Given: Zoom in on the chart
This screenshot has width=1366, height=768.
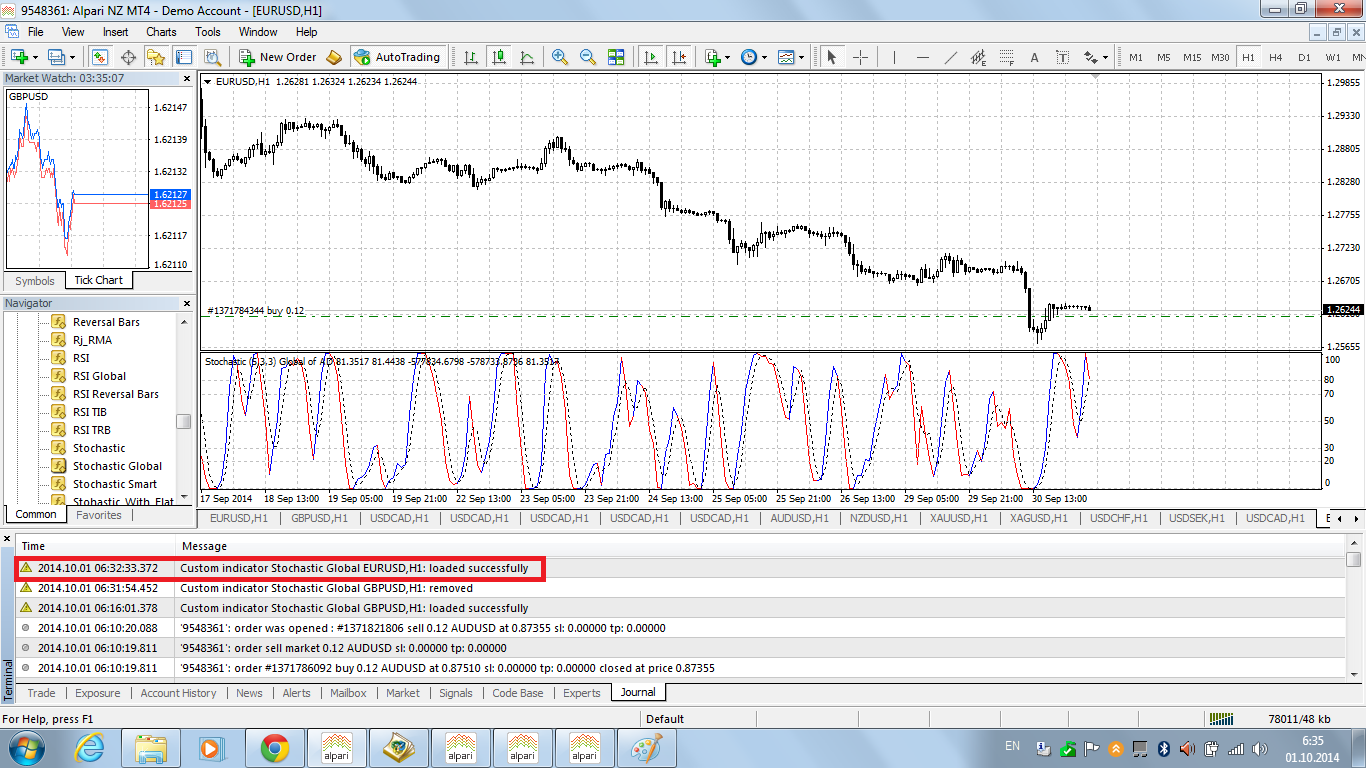Looking at the screenshot, I should [559, 57].
